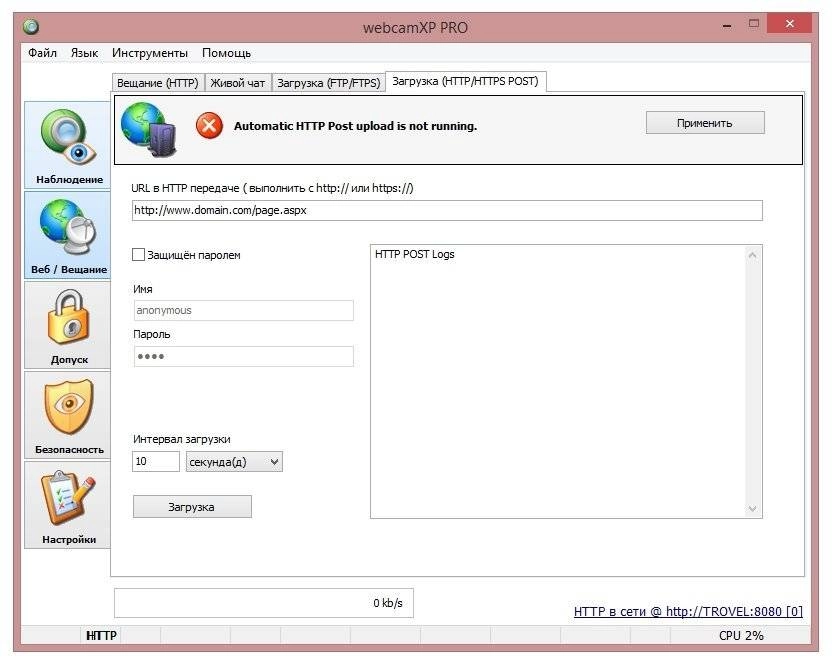Open the Файл menu

(x=42, y=53)
